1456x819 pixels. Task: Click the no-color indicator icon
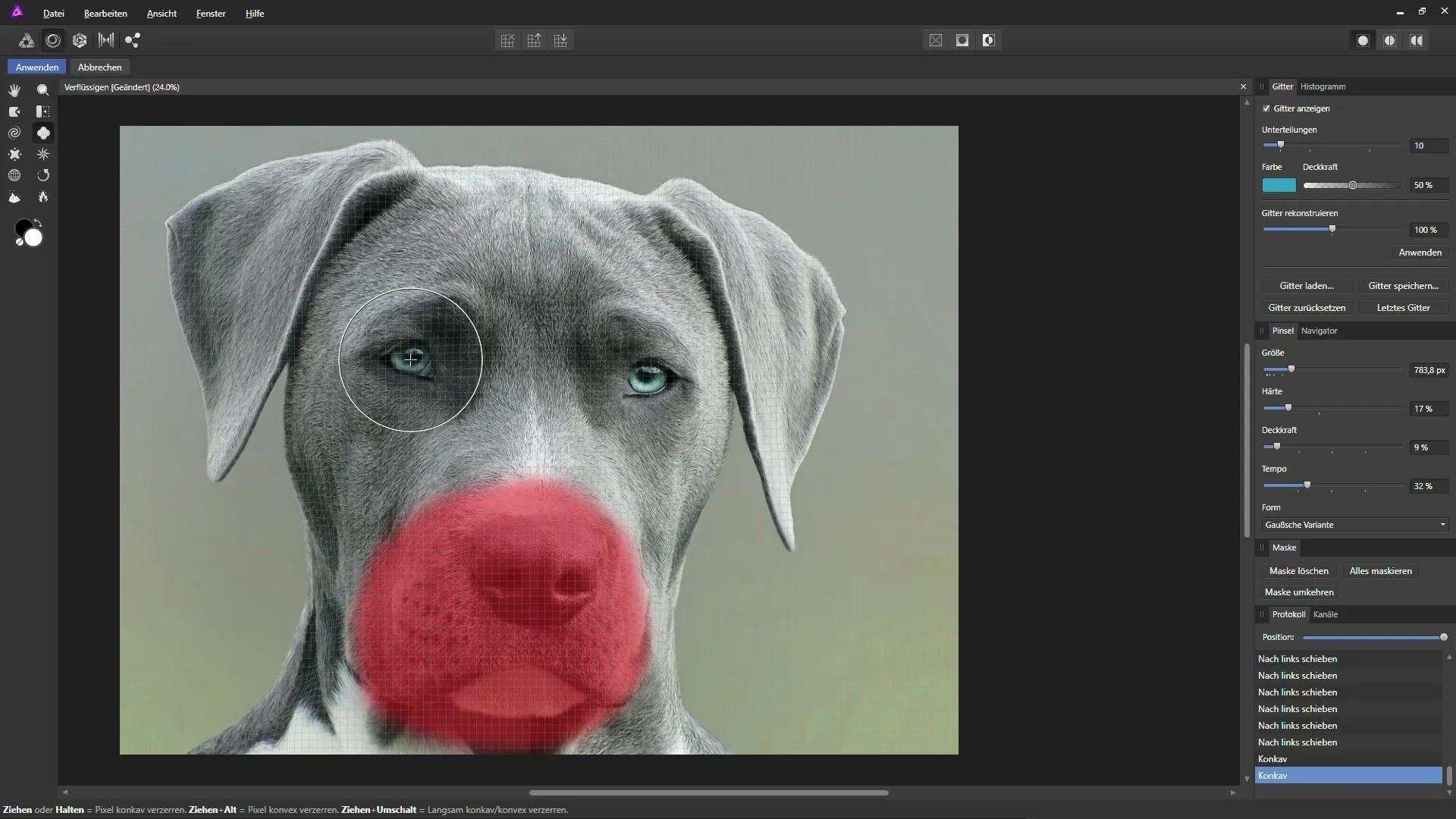[x=19, y=243]
